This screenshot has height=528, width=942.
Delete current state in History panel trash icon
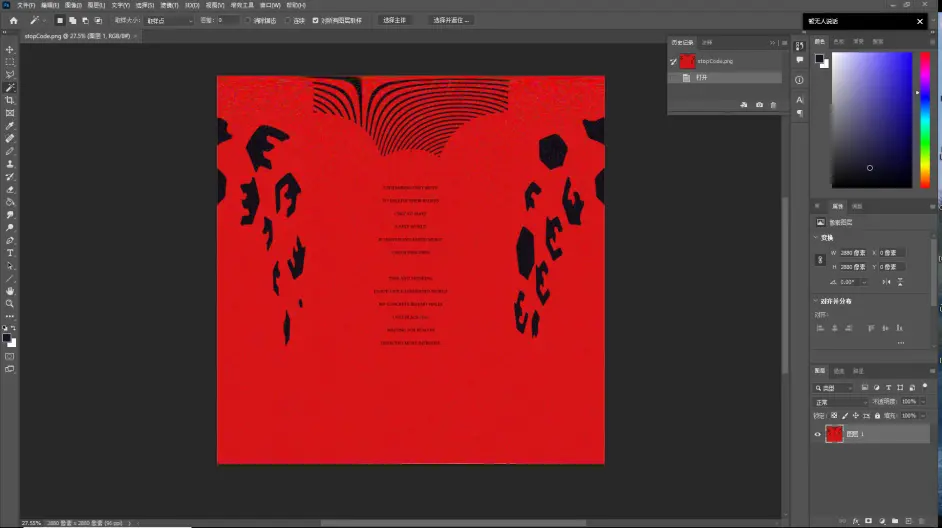click(773, 105)
